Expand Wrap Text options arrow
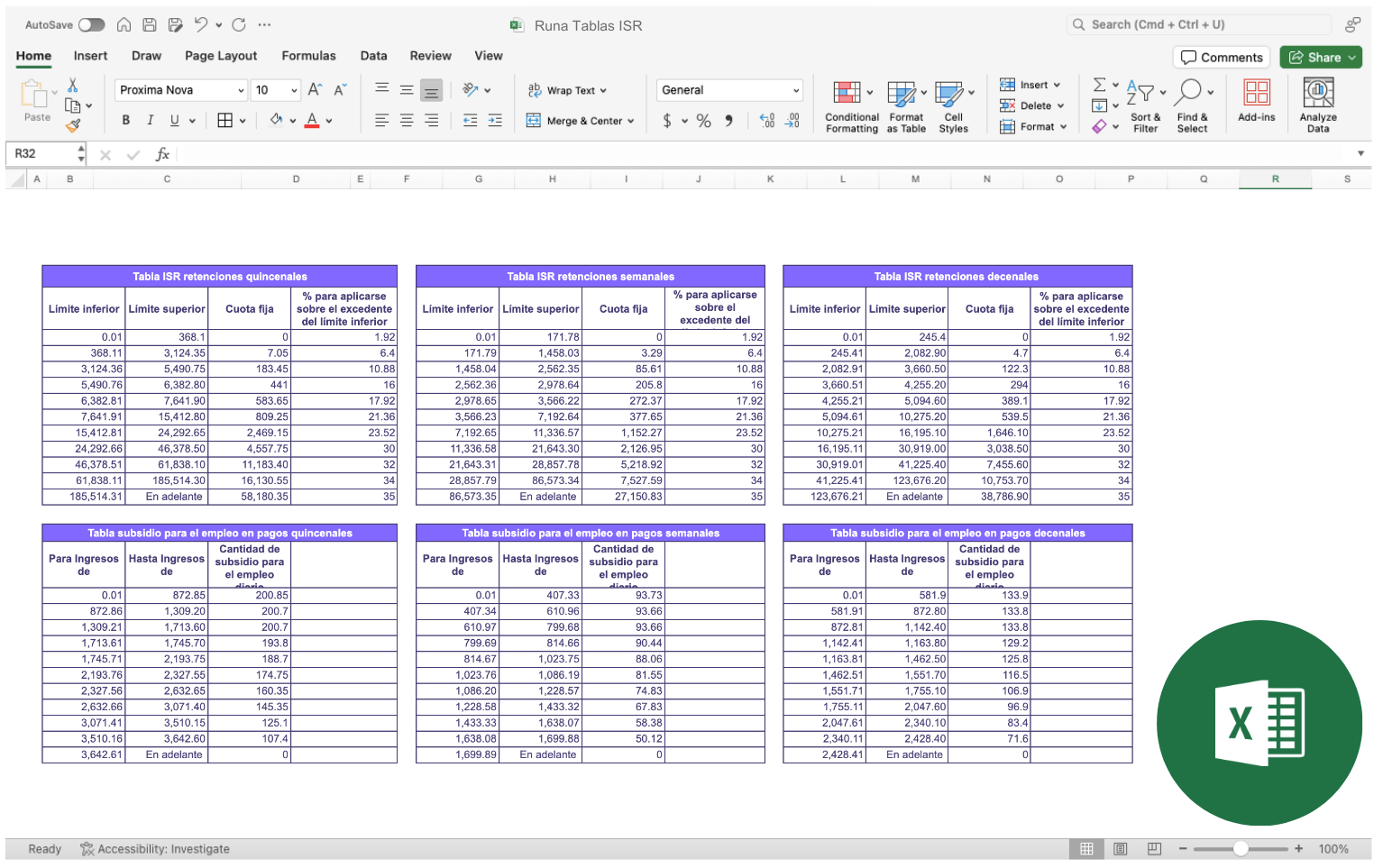This screenshot has width=1383, height=868. click(x=603, y=90)
